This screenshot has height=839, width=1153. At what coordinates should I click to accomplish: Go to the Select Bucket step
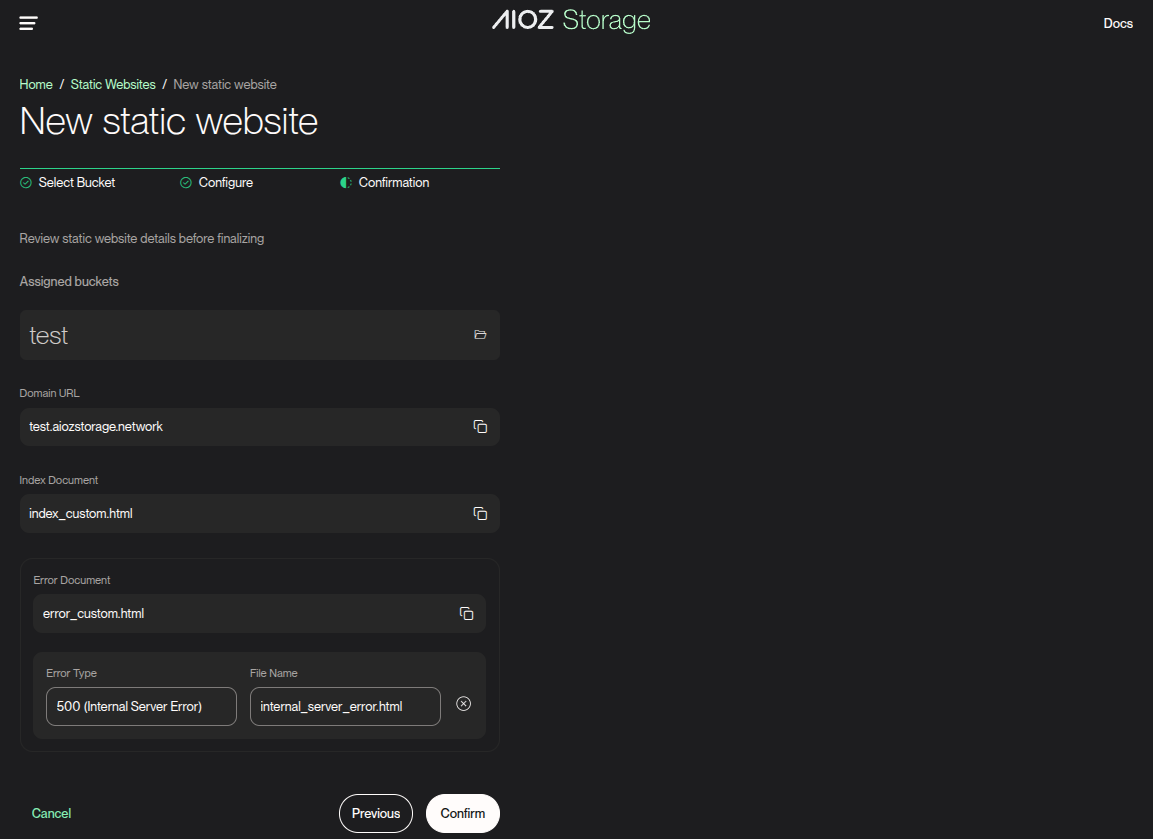(76, 183)
